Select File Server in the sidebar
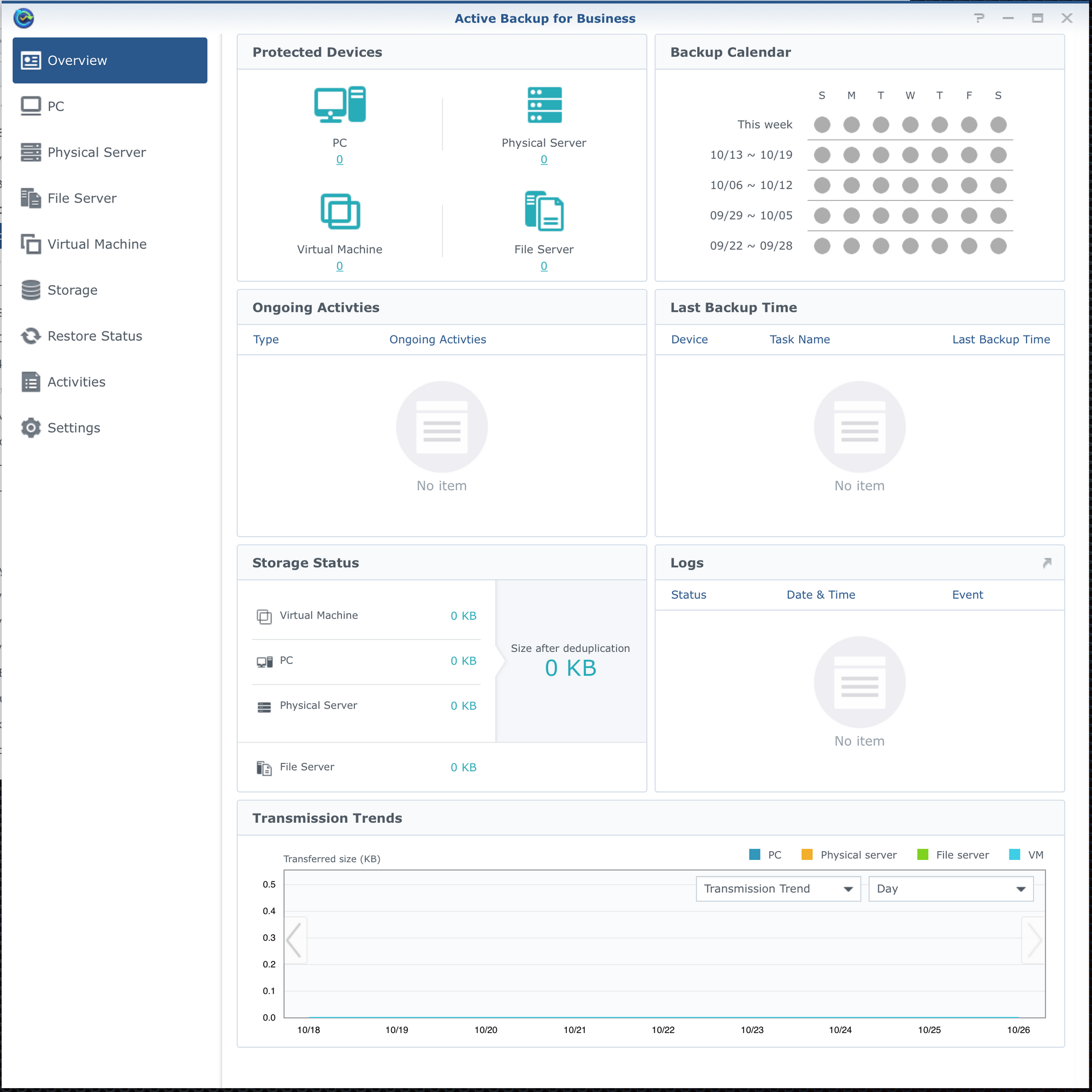1092x1092 pixels. [x=110, y=198]
